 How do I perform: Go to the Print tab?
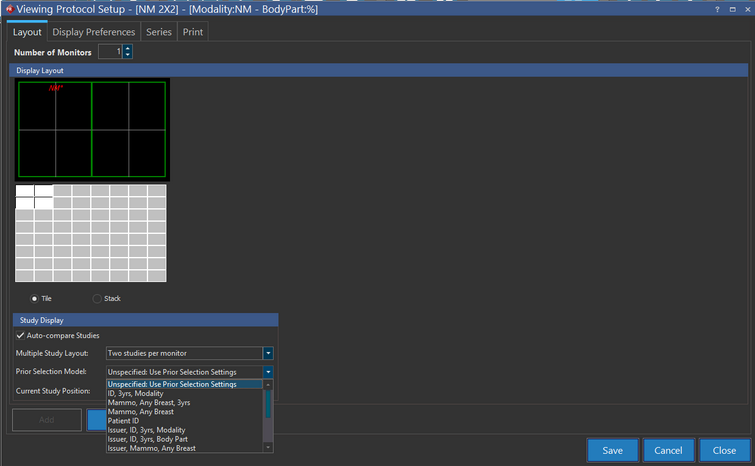click(x=192, y=32)
